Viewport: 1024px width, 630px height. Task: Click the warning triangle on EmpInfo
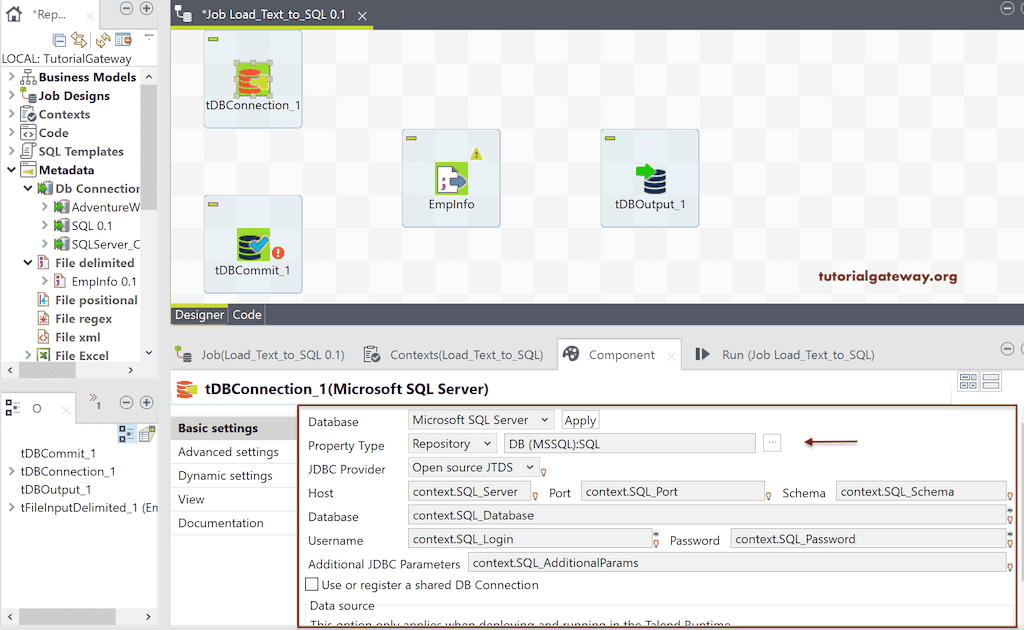click(476, 154)
